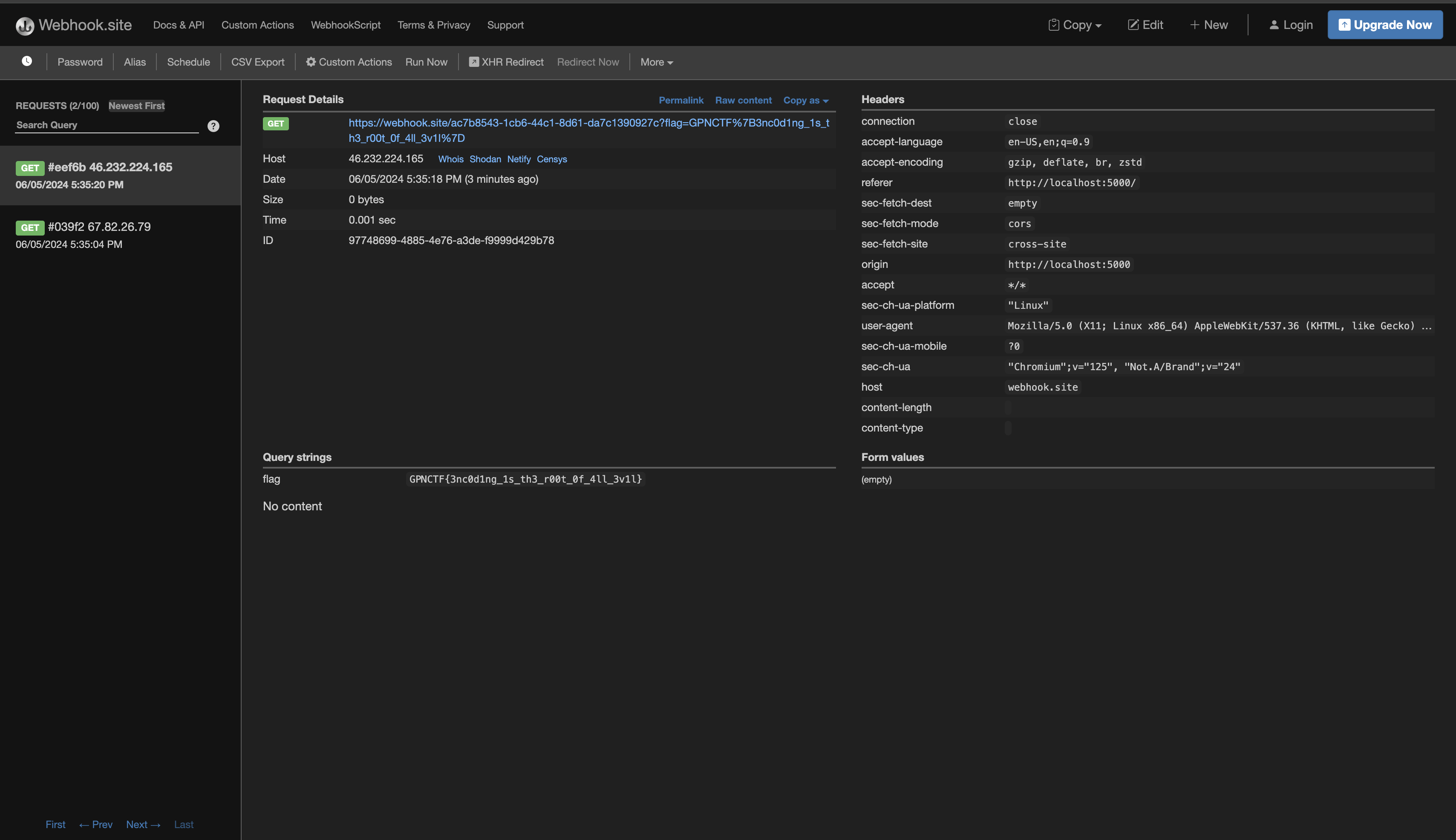Image resolution: width=1456 pixels, height=840 pixels.
Task: Click the Custom Actions gear button
Action: (349, 62)
